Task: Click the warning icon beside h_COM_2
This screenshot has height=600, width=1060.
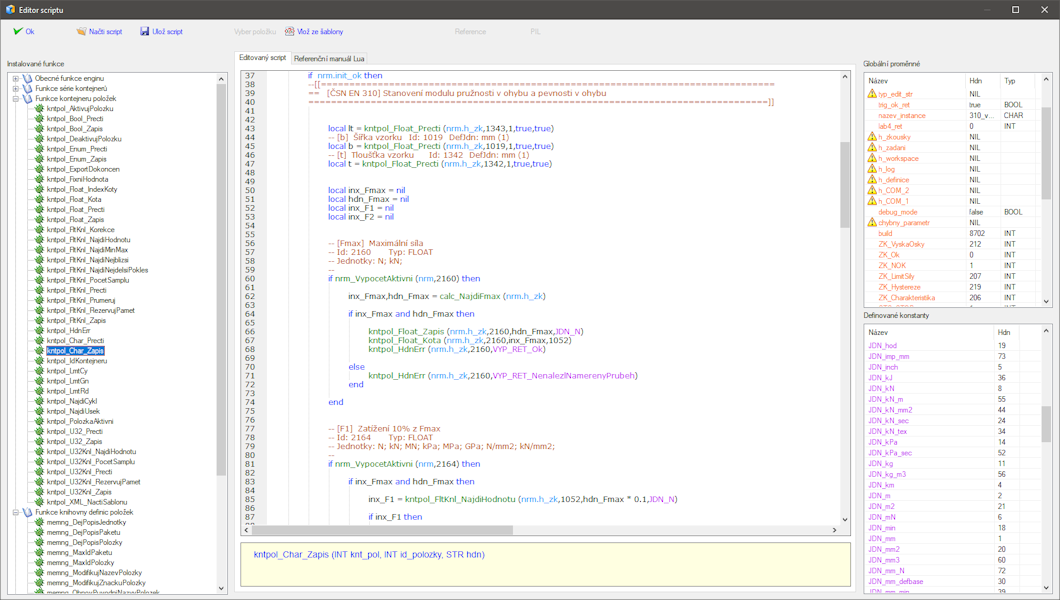Action: click(x=872, y=191)
